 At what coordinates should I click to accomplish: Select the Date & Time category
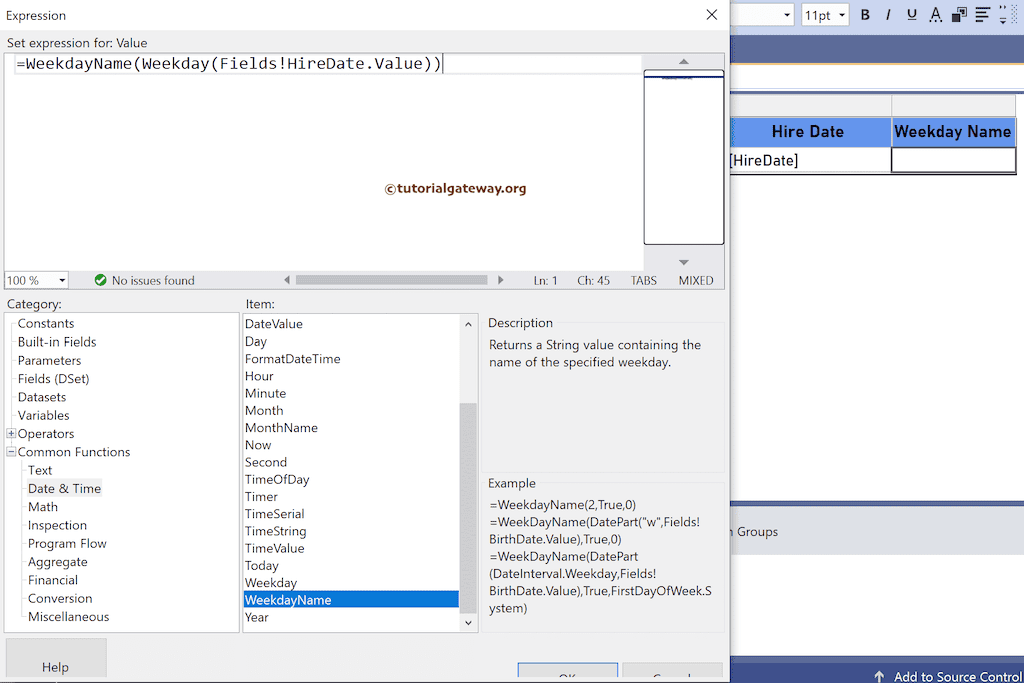click(x=64, y=488)
